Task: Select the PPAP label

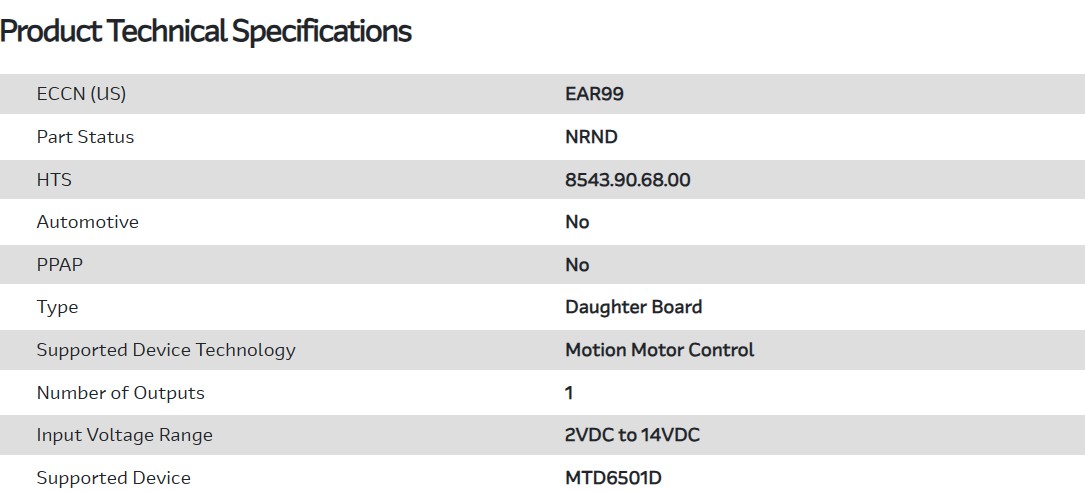Action: pos(59,265)
